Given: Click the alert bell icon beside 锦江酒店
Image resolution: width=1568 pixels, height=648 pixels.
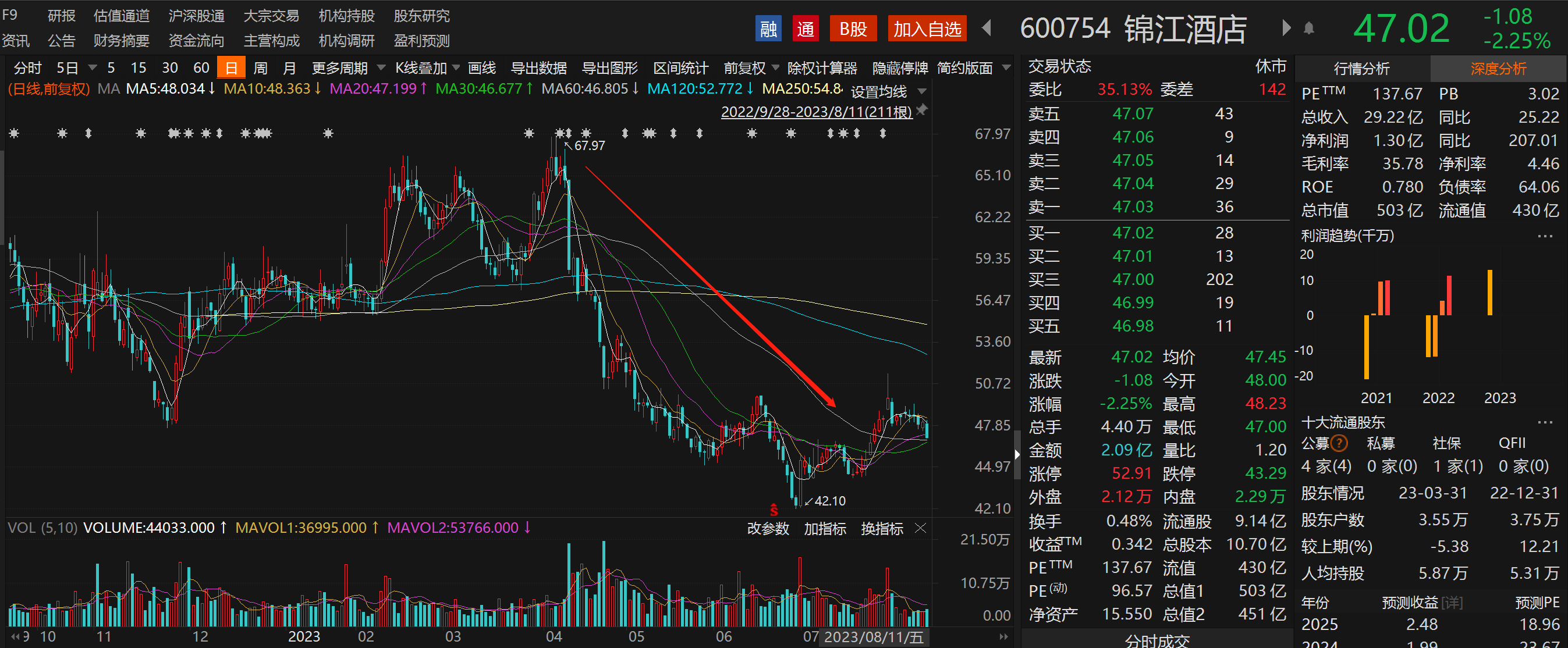Looking at the screenshot, I should (x=1308, y=29).
